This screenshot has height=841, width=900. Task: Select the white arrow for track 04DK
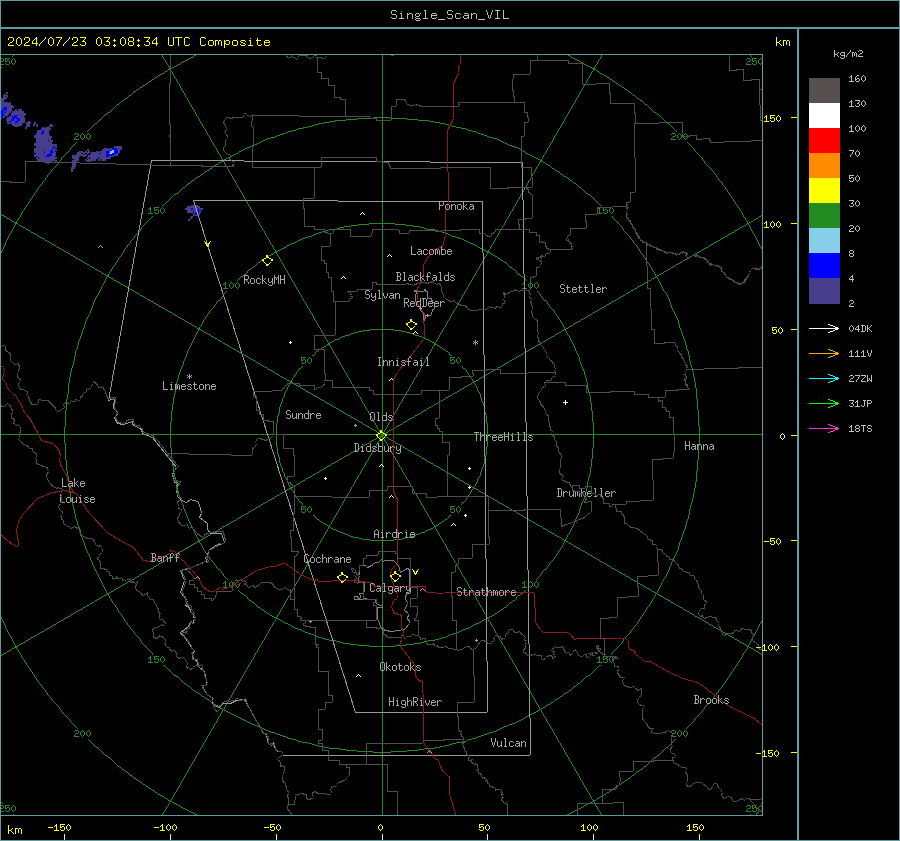tap(824, 328)
